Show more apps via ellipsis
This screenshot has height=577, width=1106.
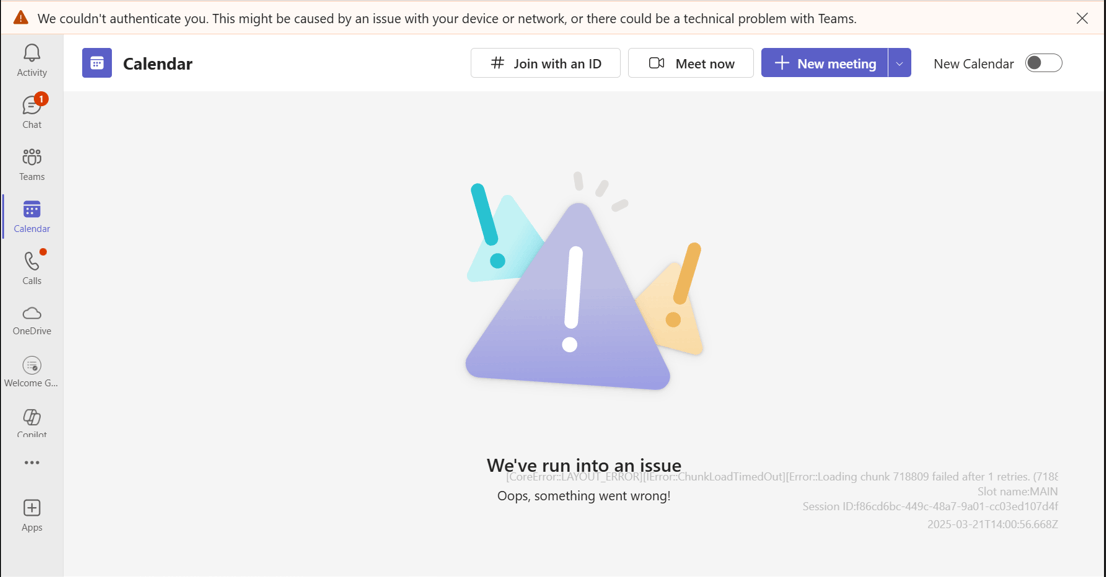(x=32, y=463)
